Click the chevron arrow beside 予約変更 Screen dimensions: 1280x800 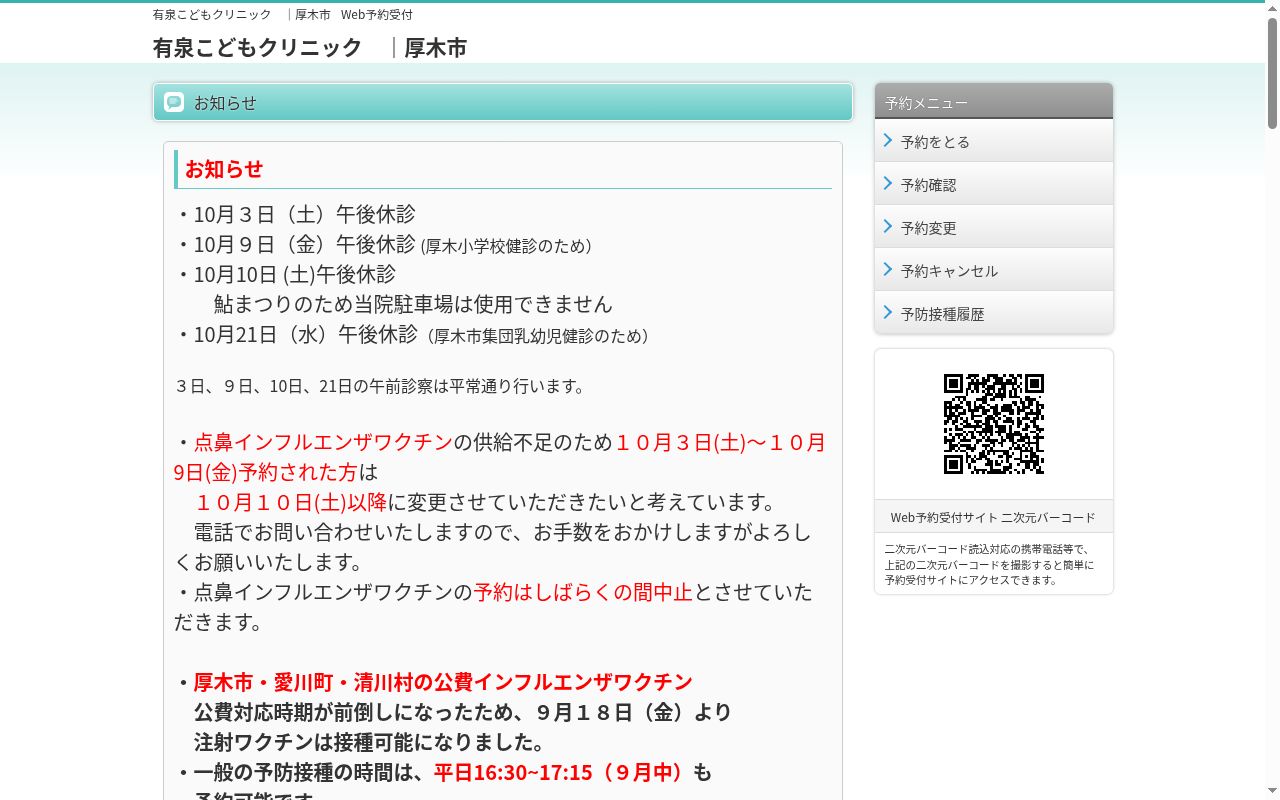coord(888,226)
